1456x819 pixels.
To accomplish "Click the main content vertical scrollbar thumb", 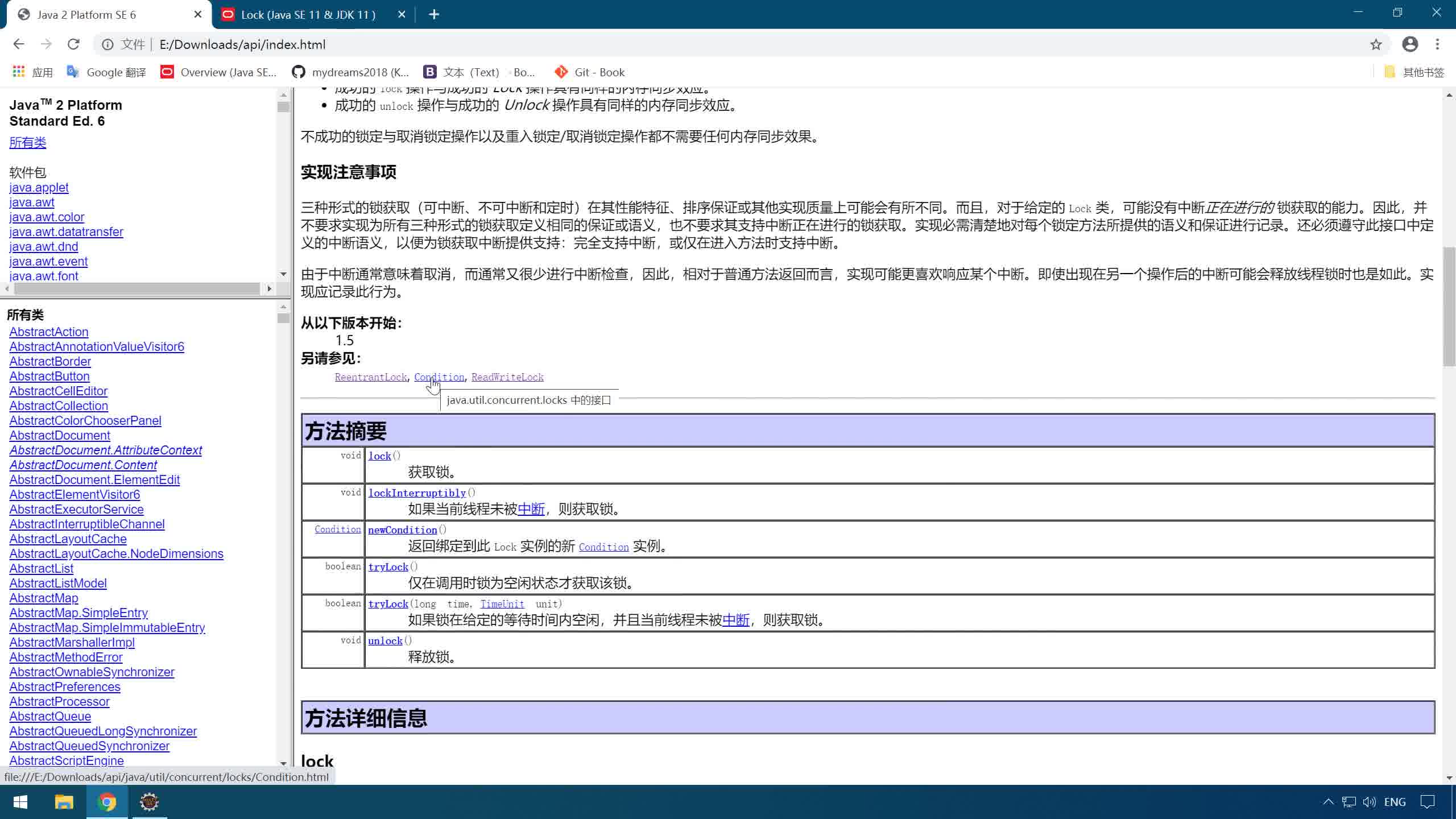I will tap(1449, 307).
